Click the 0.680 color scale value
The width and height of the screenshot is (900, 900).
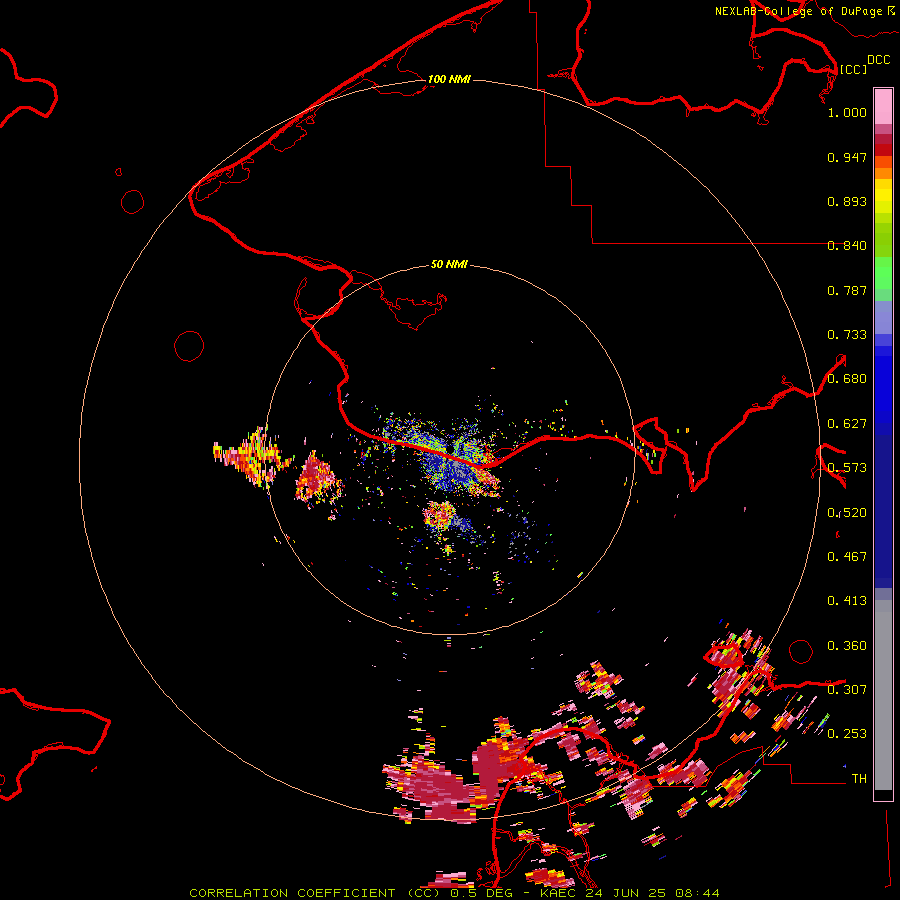click(x=847, y=379)
